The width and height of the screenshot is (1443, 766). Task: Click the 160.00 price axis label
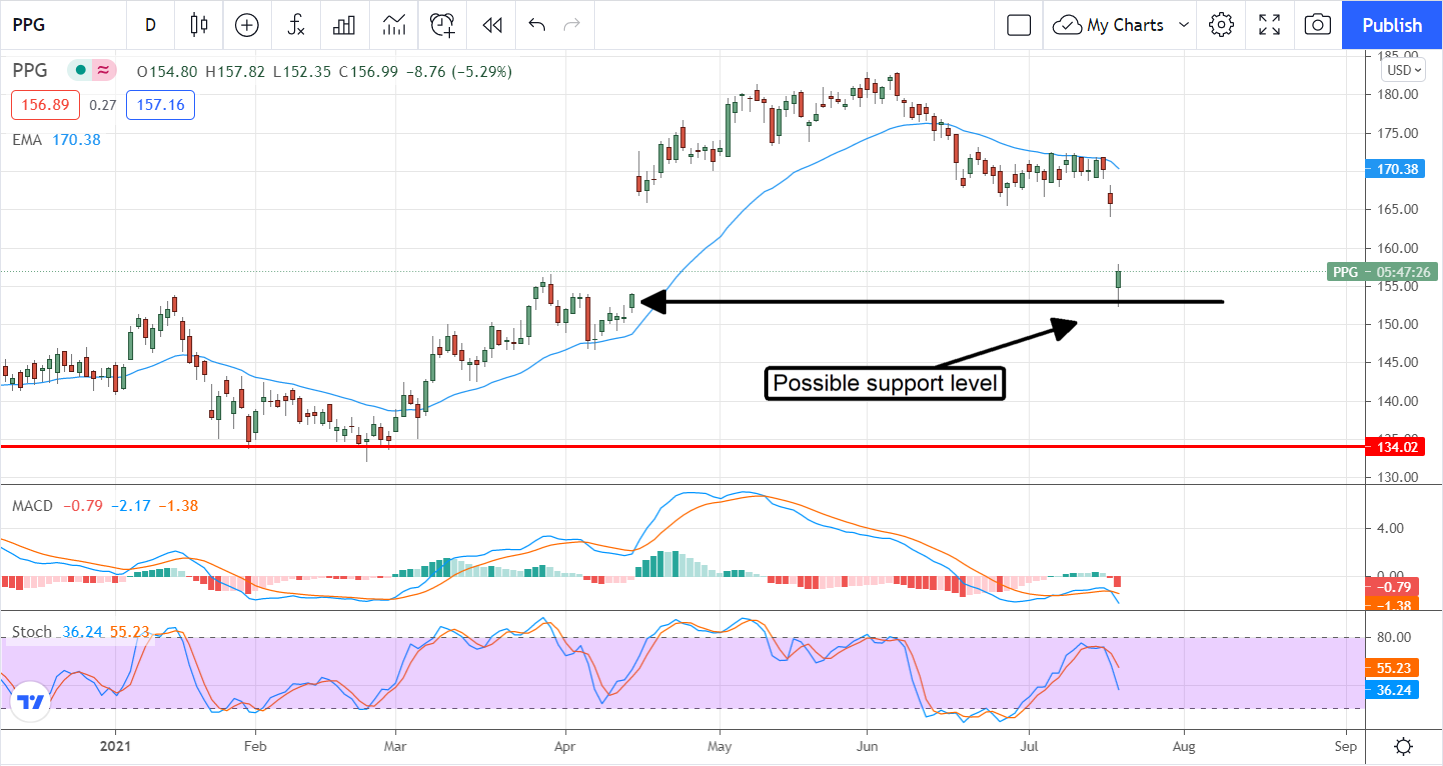(1397, 248)
